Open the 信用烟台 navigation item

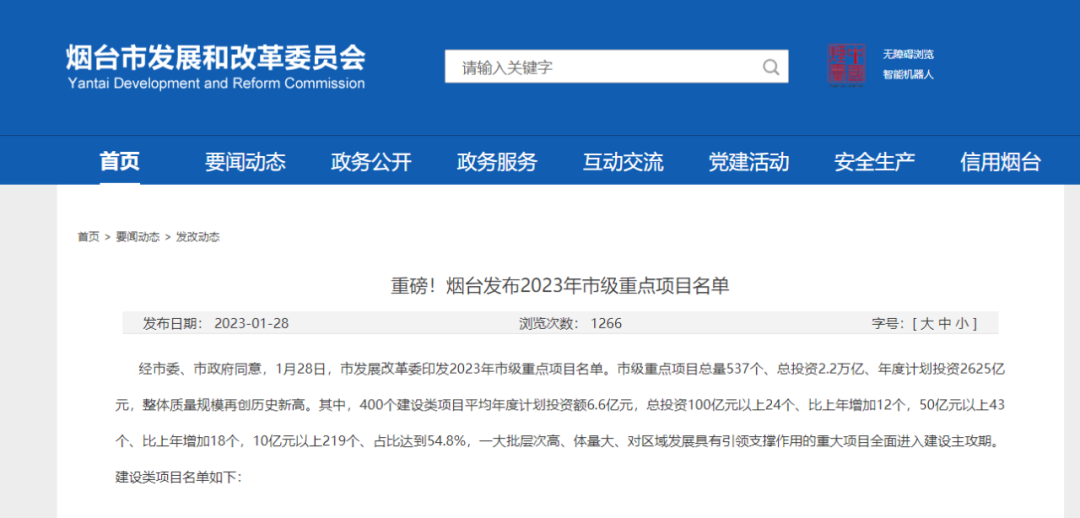1000,161
